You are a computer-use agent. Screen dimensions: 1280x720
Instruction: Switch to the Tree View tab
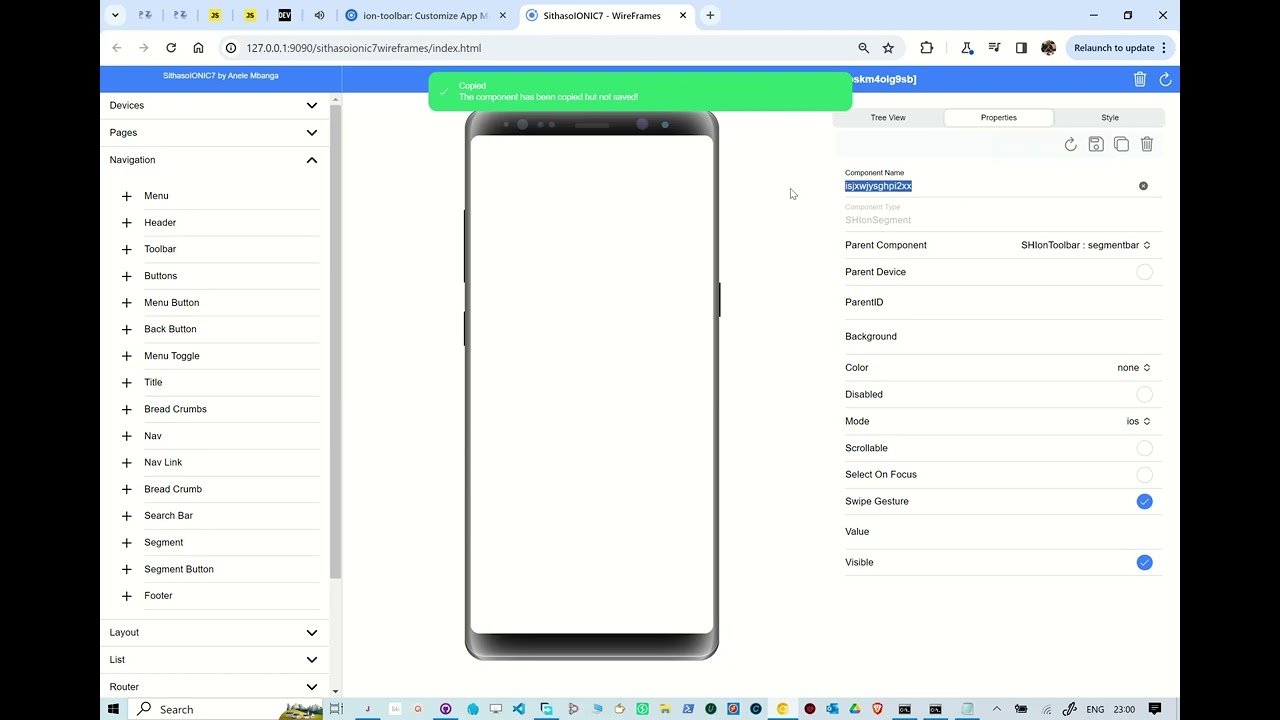(888, 118)
